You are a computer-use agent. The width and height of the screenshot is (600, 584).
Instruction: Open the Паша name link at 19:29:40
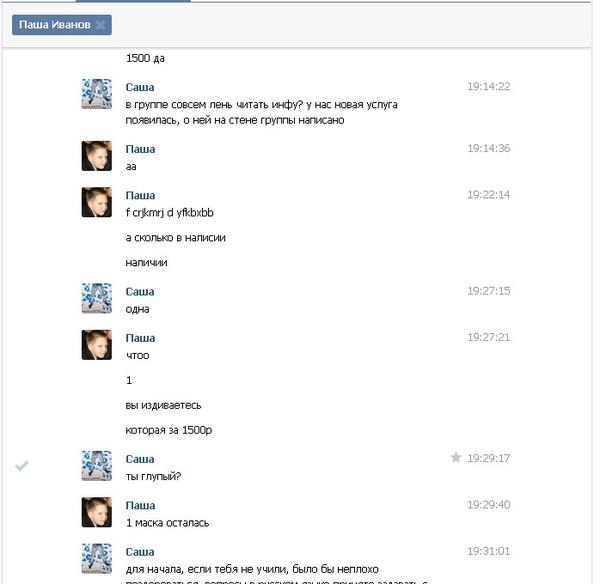tap(140, 506)
